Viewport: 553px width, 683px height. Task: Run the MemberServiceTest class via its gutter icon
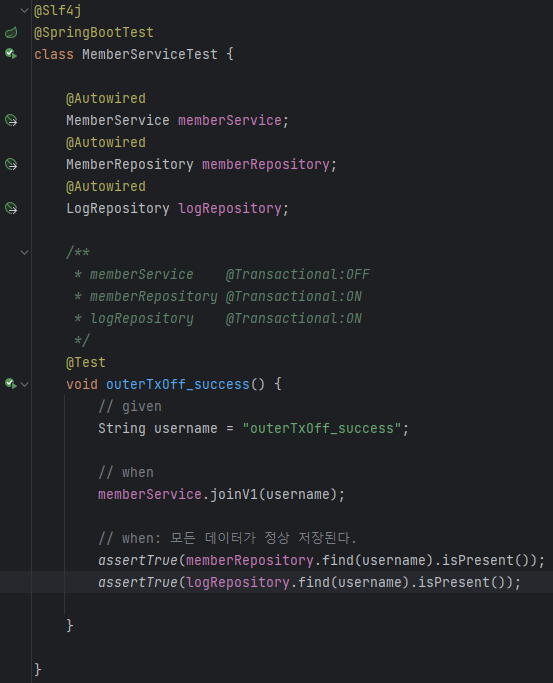point(11,54)
